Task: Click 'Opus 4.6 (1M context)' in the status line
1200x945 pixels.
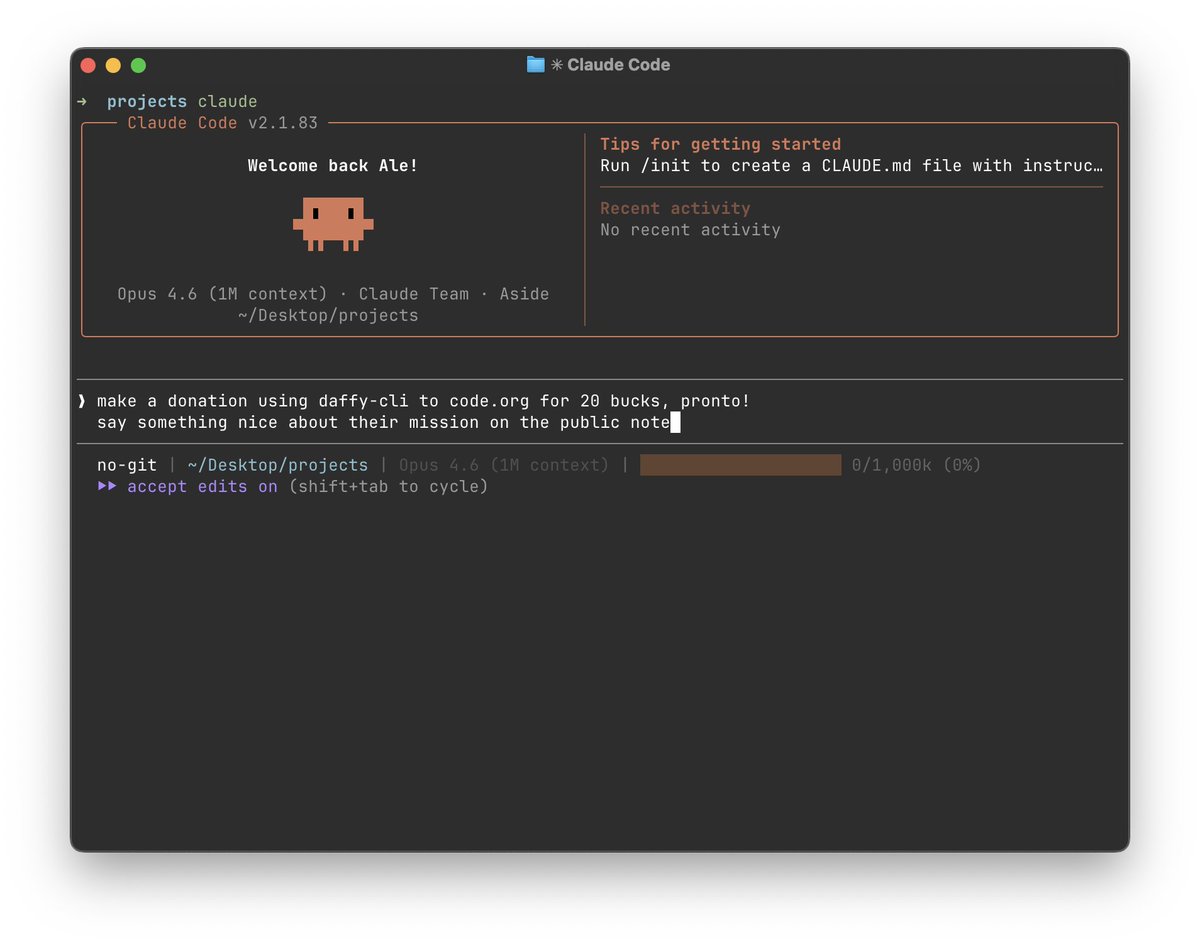Action: [504, 465]
